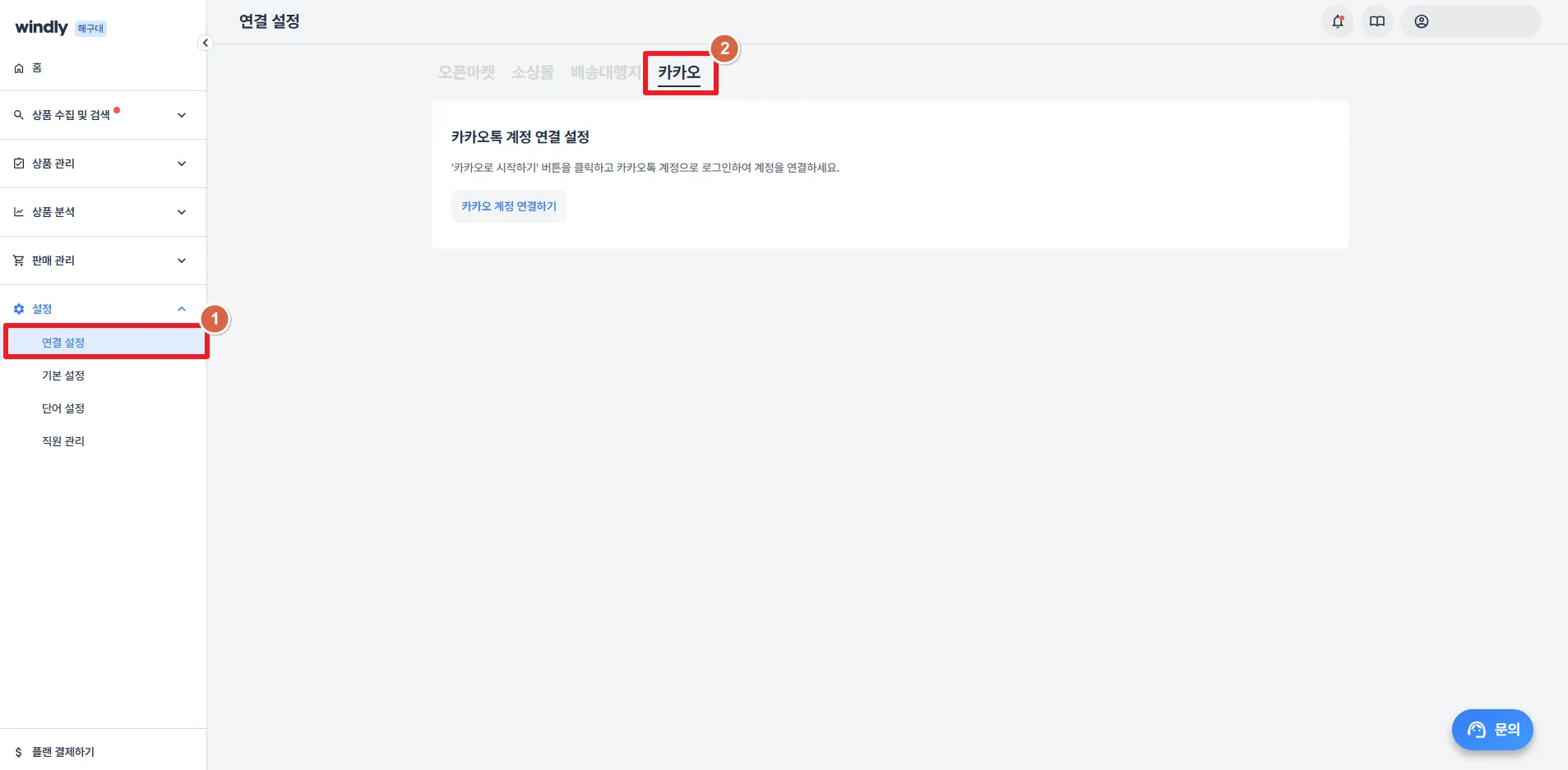Expand the 상품 관리 section chevron

pos(182,164)
